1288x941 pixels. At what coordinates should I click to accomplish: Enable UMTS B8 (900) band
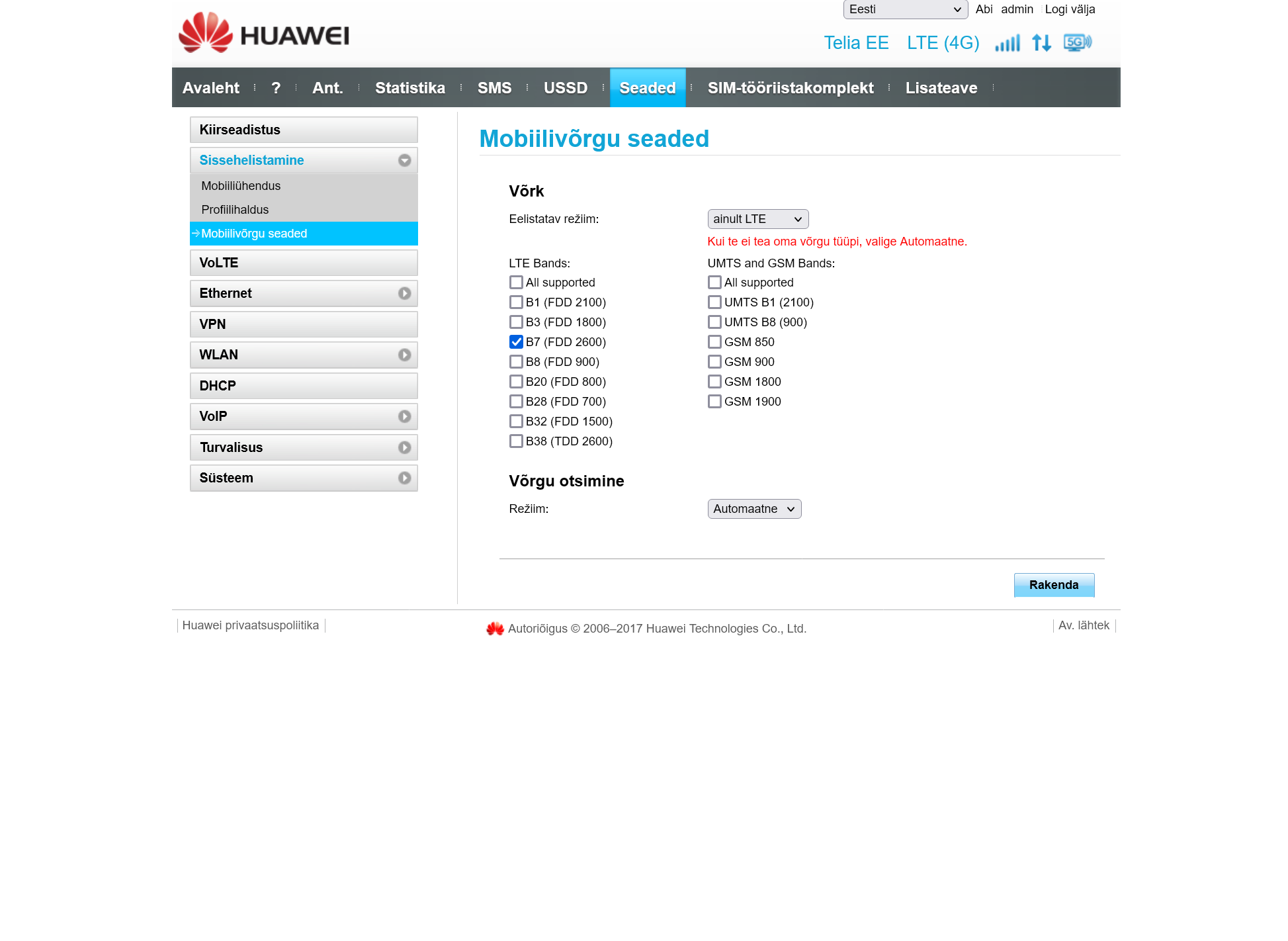[x=714, y=322]
